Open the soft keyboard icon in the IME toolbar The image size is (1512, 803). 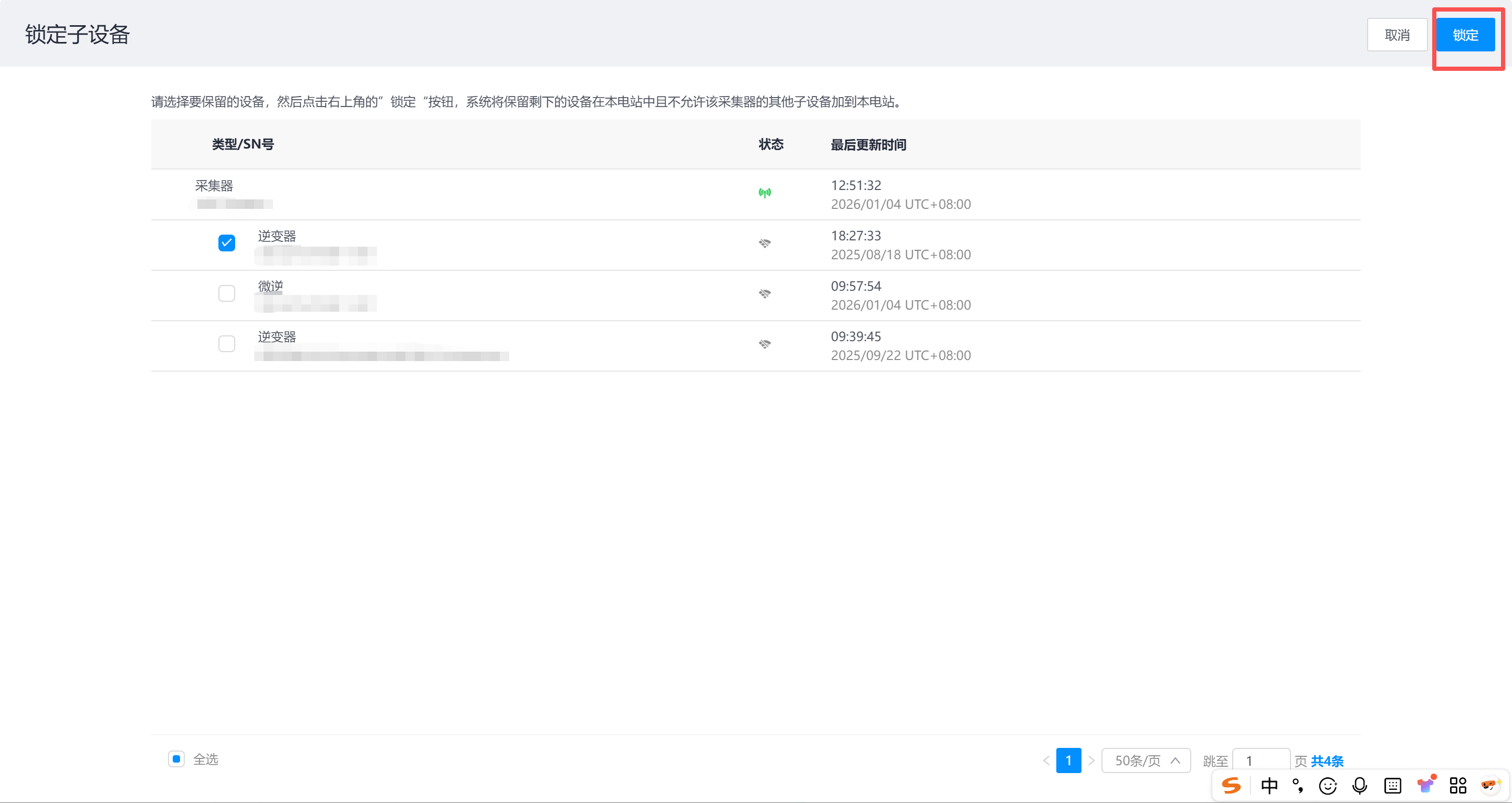click(1392, 785)
